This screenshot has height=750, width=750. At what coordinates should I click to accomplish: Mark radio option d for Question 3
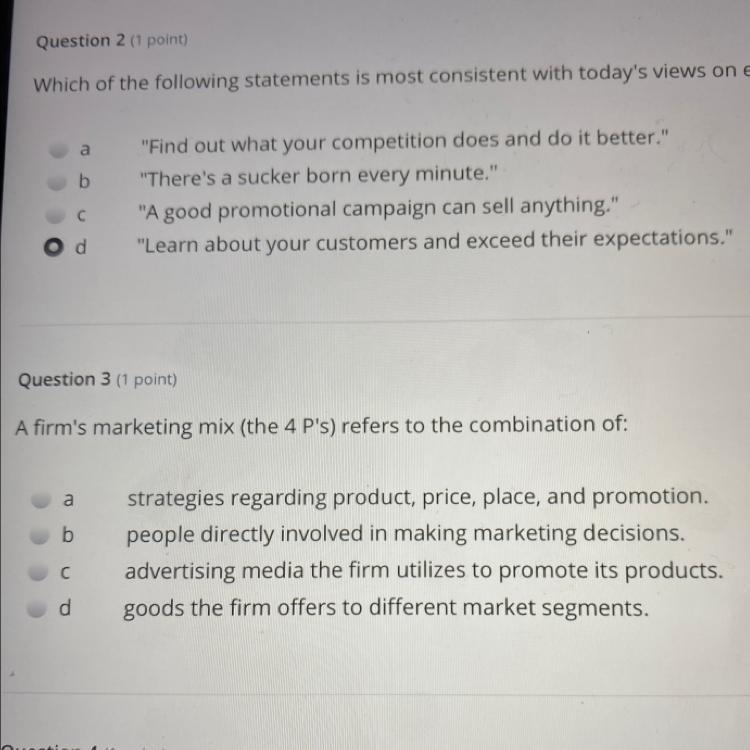tap(40, 609)
